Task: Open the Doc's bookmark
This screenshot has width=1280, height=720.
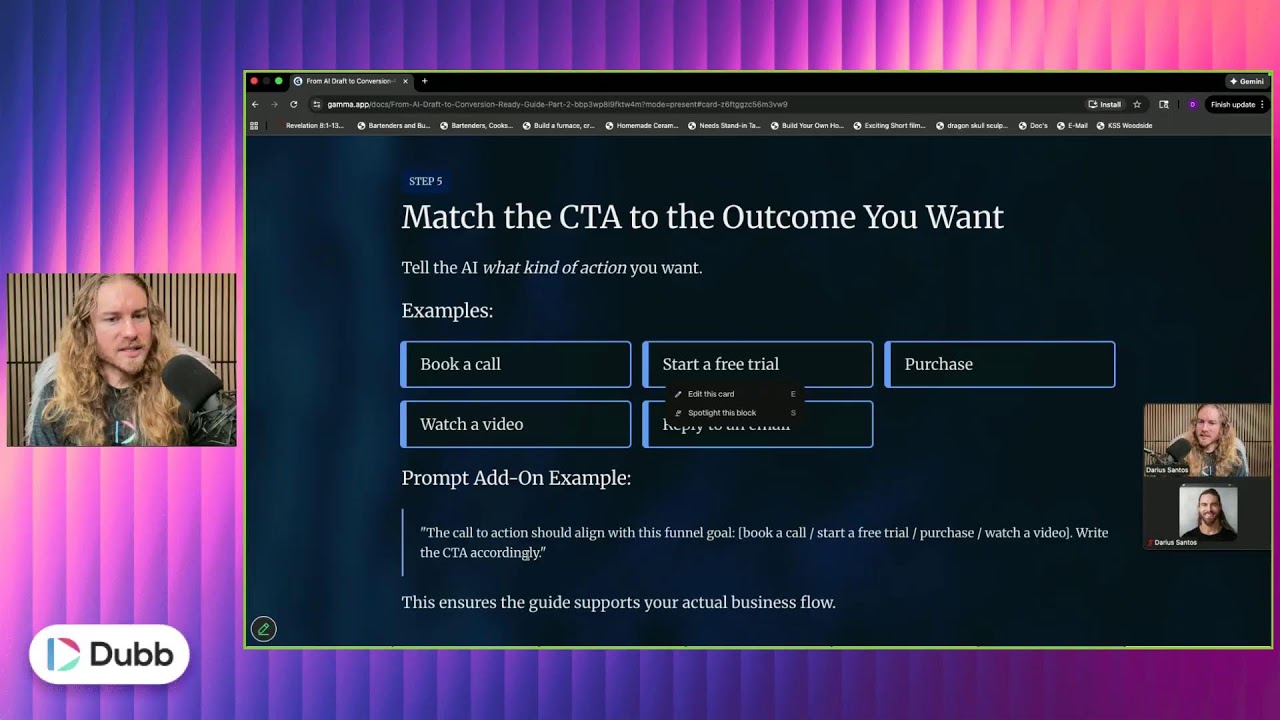Action: click(x=1033, y=126)
